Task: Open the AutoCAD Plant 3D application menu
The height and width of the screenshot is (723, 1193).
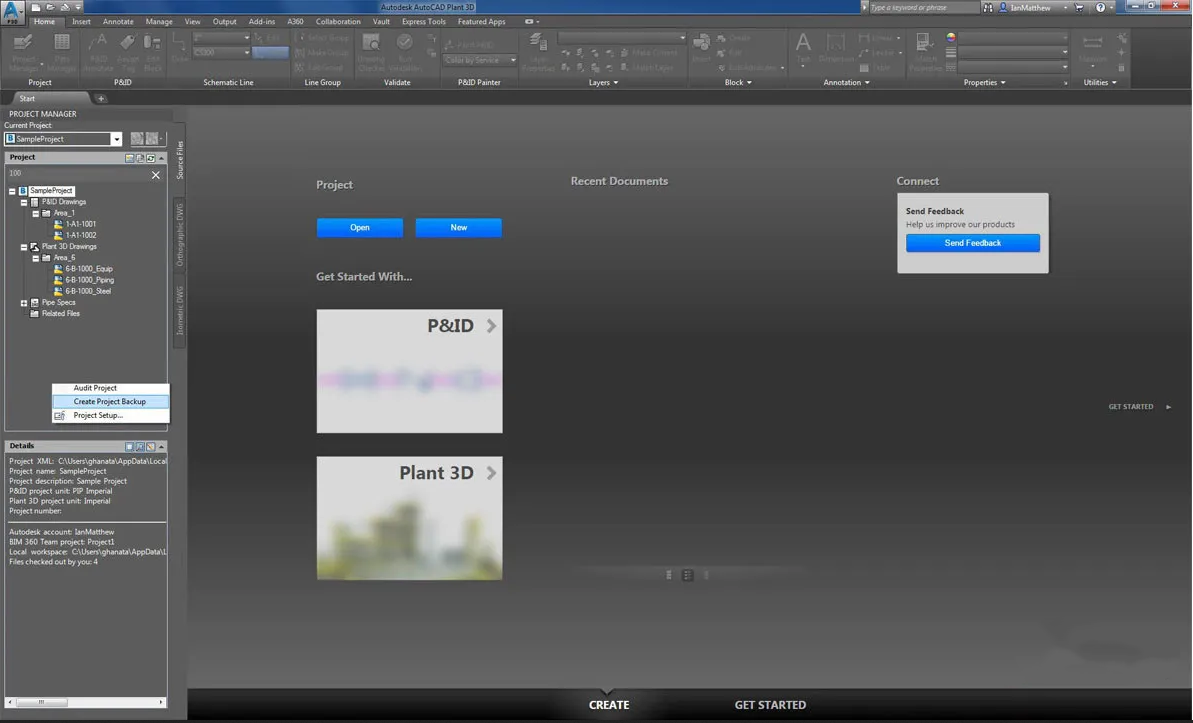Action: (x=12, y=13)
